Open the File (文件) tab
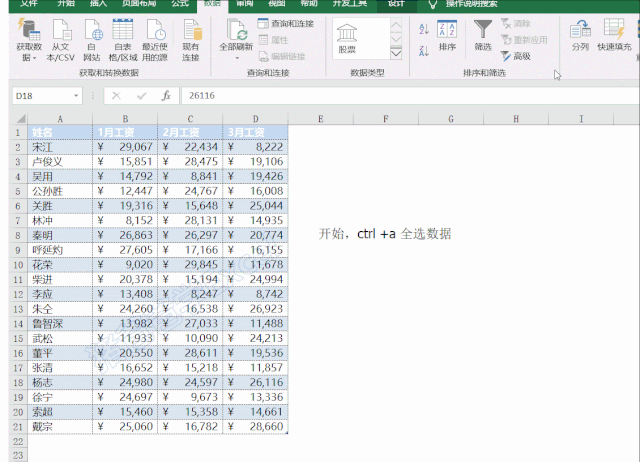 (x=29, y=4)
